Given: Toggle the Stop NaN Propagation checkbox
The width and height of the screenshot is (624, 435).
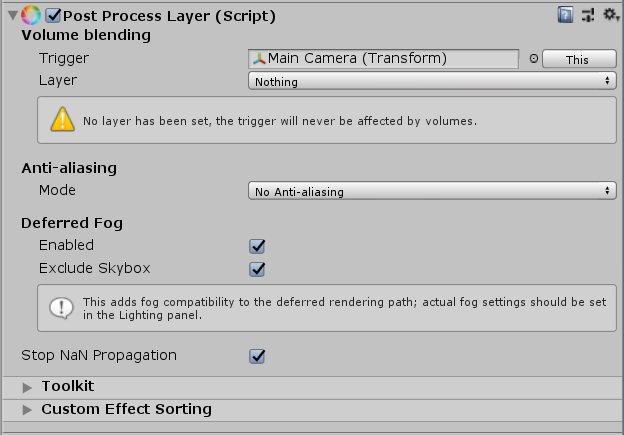Looking at the screenshot, I should point(257,356).
